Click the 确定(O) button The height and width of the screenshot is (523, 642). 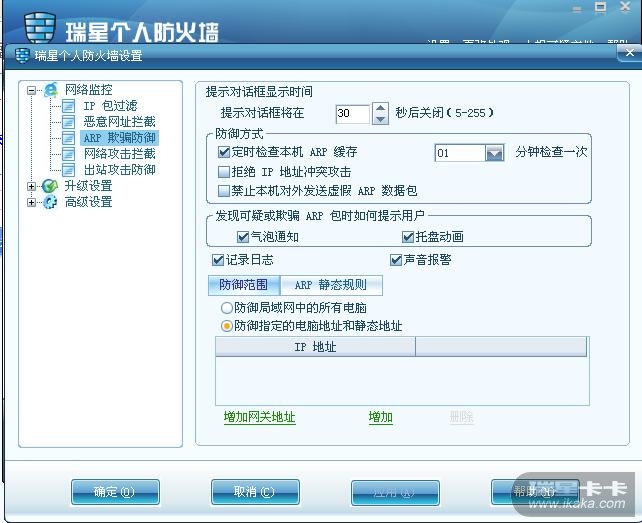click(115, 492)
